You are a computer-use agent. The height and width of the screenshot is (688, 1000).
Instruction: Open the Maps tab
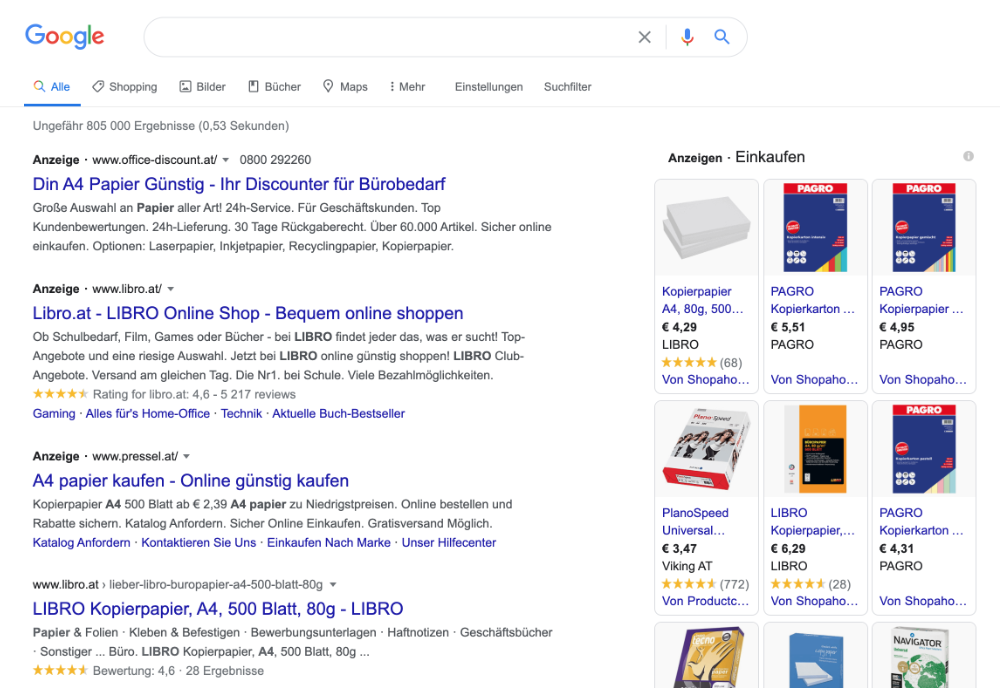345,87
